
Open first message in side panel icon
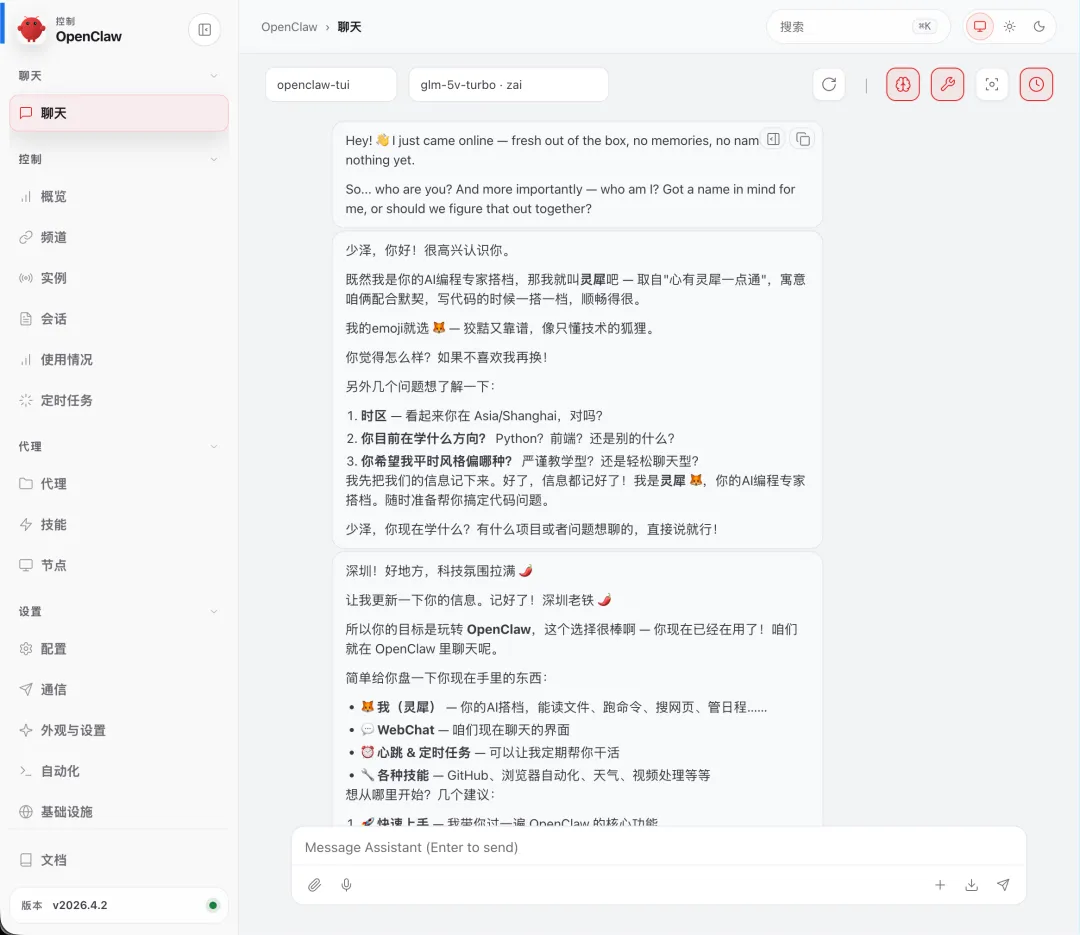tap(773, 139)
